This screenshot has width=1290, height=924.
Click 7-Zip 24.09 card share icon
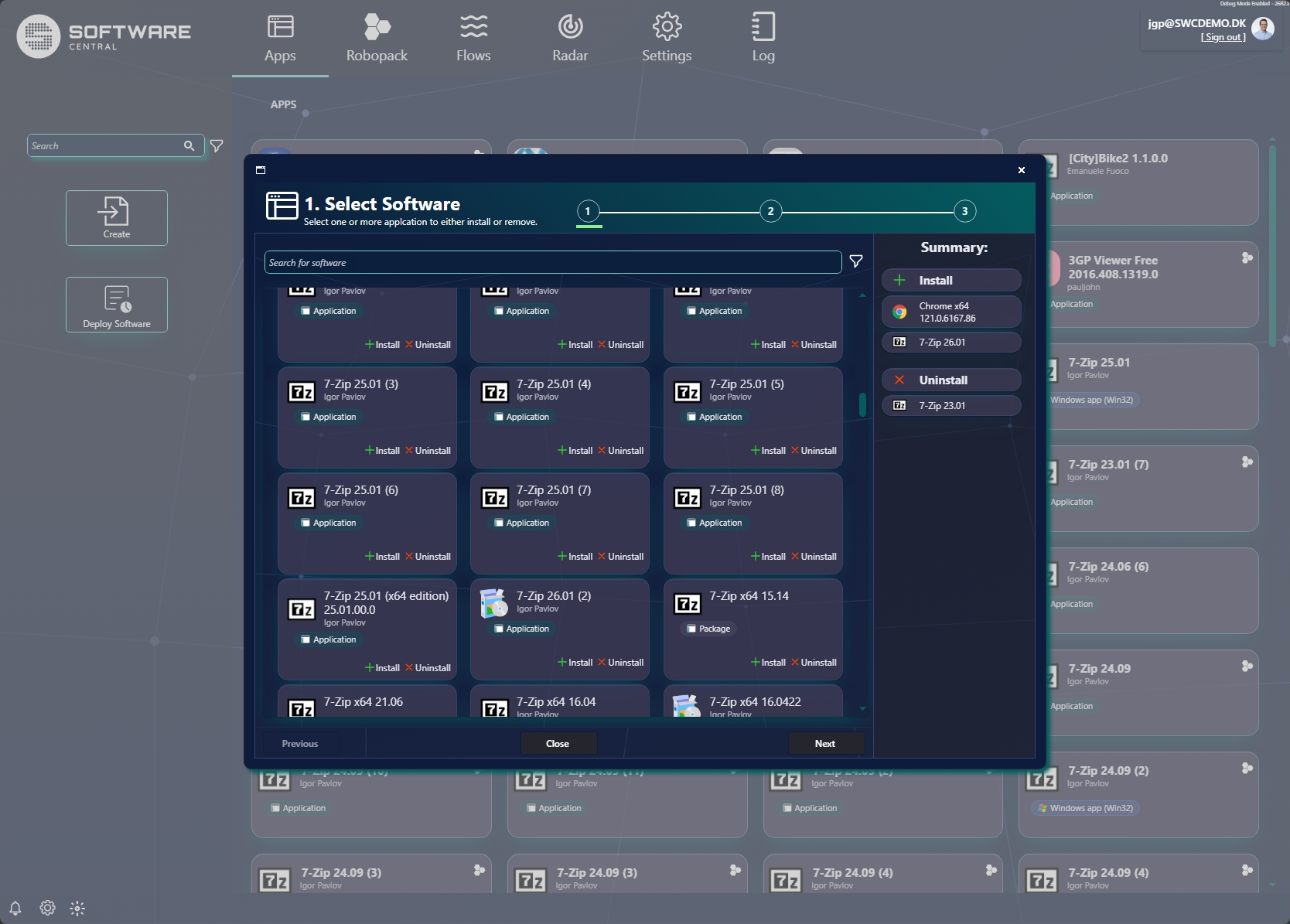point(1247,666)
